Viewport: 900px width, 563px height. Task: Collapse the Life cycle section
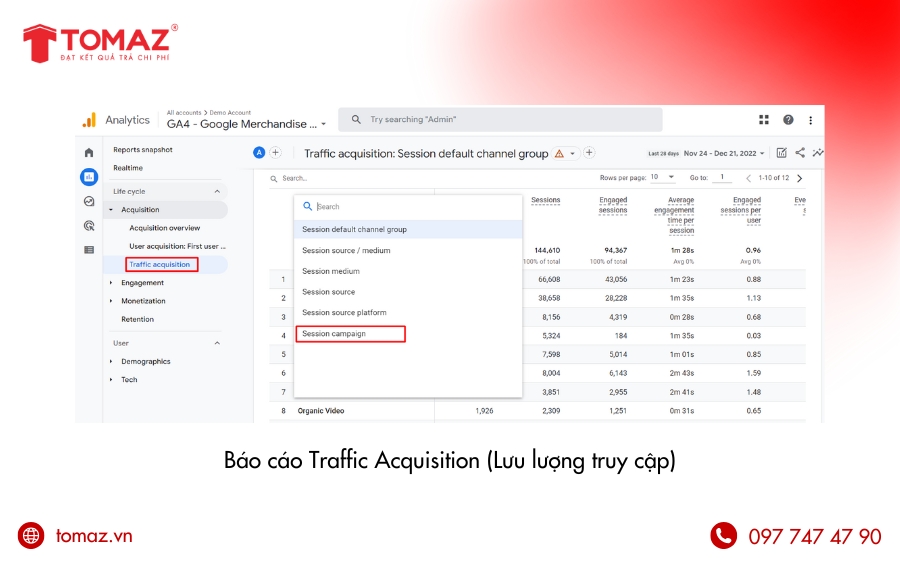tap(217, 192)
